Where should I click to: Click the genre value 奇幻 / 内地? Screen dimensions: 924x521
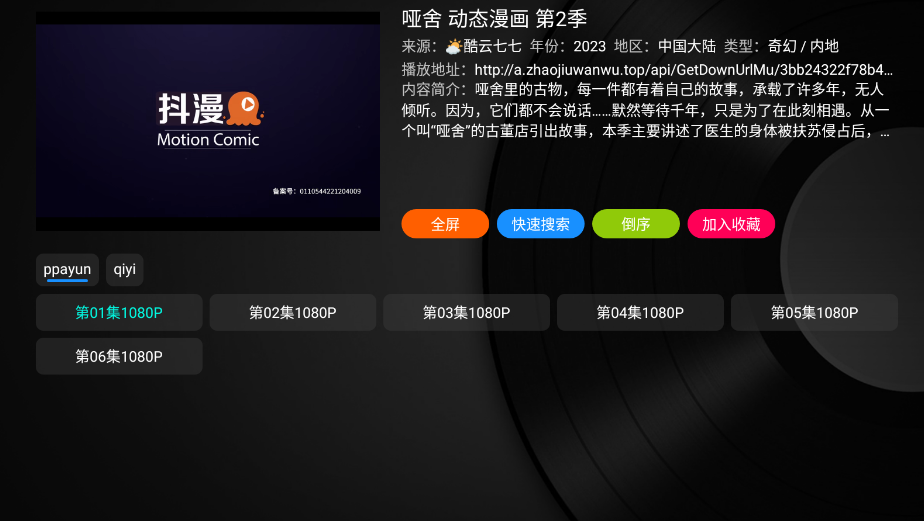[x=803, y=46]
